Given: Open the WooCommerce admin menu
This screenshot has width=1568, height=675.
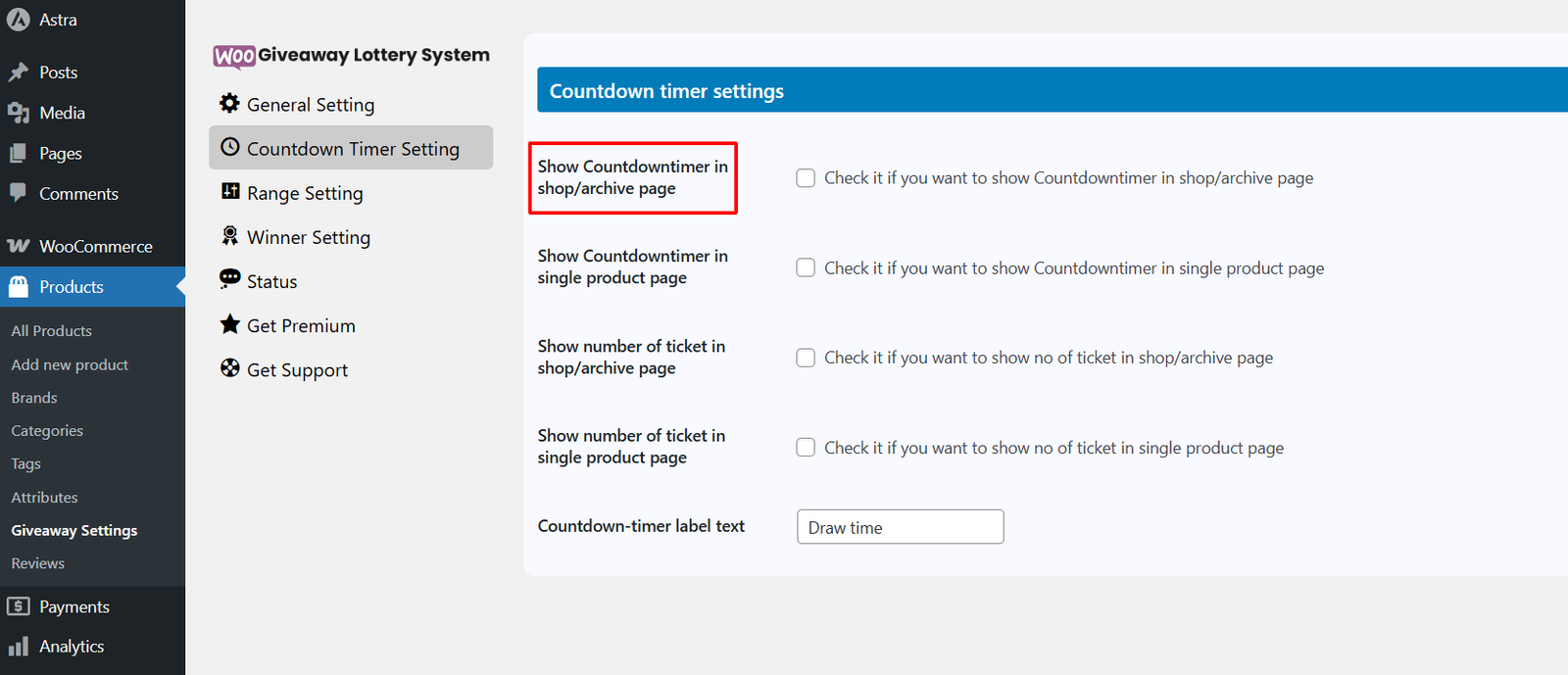Looking at the screenshot, I should click(x=95, y=247).
